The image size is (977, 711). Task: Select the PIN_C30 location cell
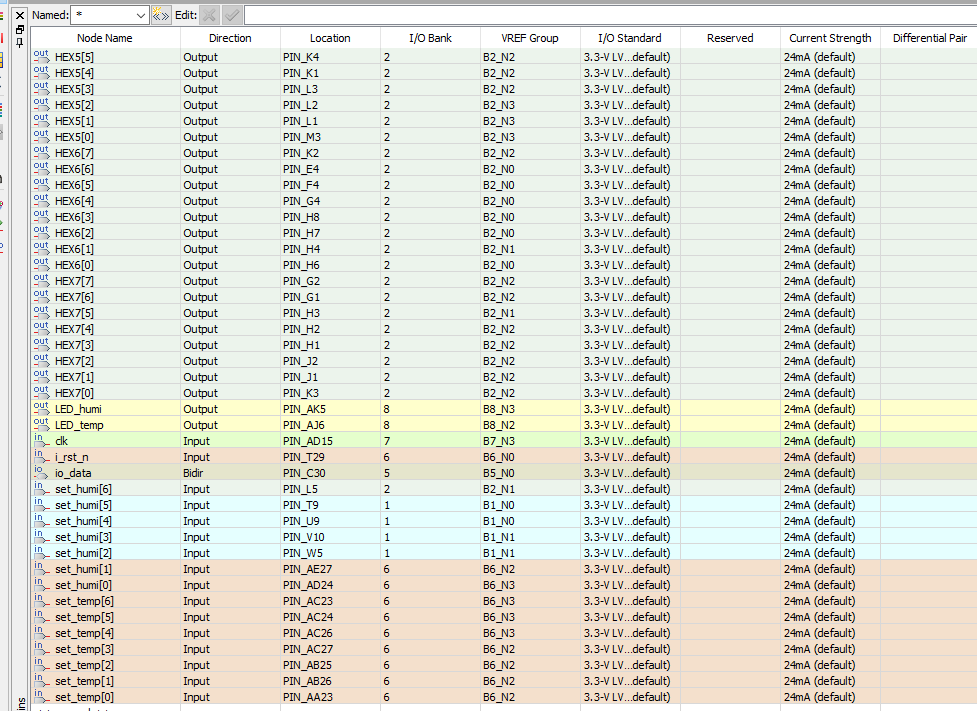330,473
